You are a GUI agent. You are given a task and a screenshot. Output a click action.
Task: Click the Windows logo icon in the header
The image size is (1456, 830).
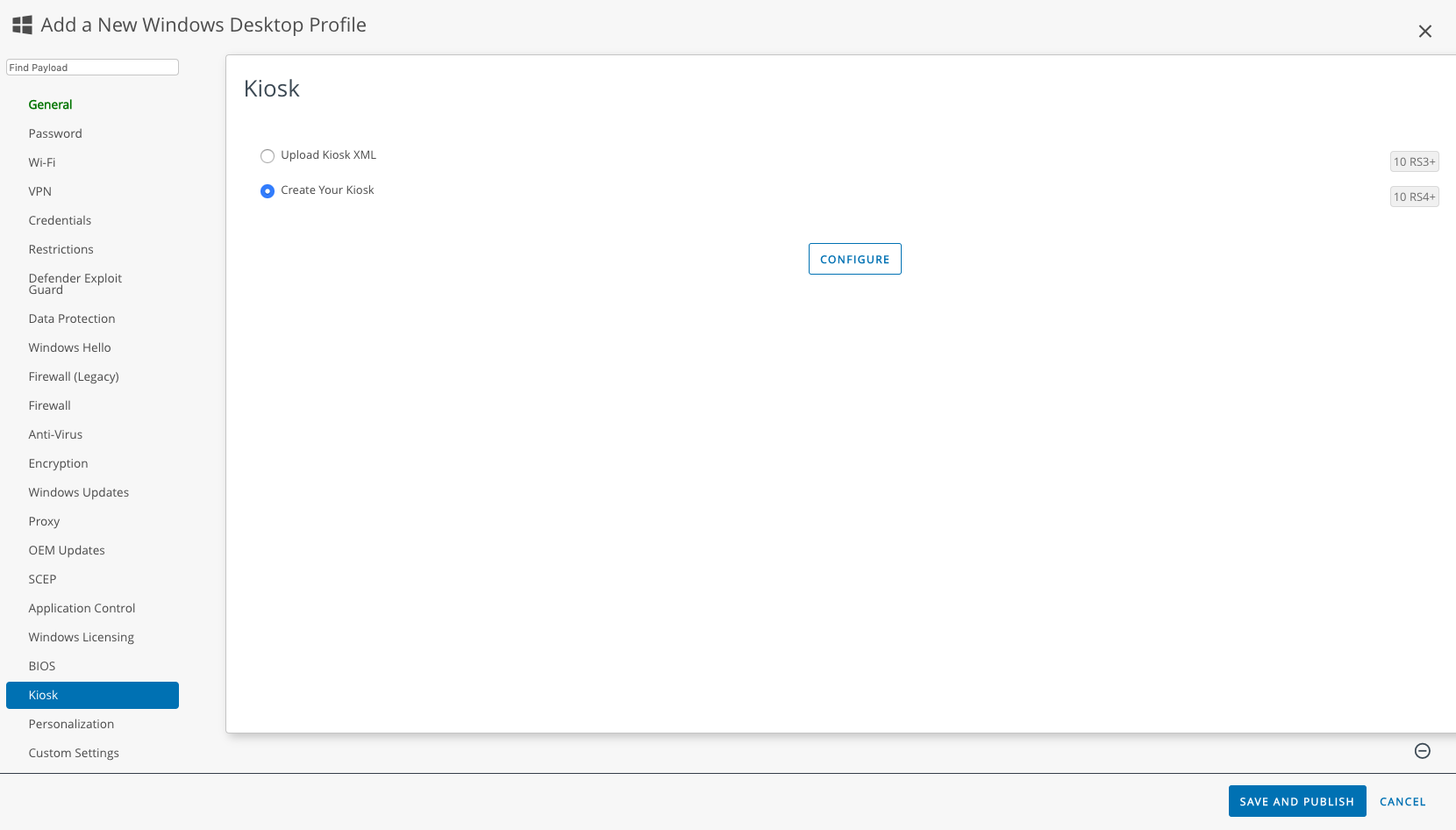coord(22,25)
